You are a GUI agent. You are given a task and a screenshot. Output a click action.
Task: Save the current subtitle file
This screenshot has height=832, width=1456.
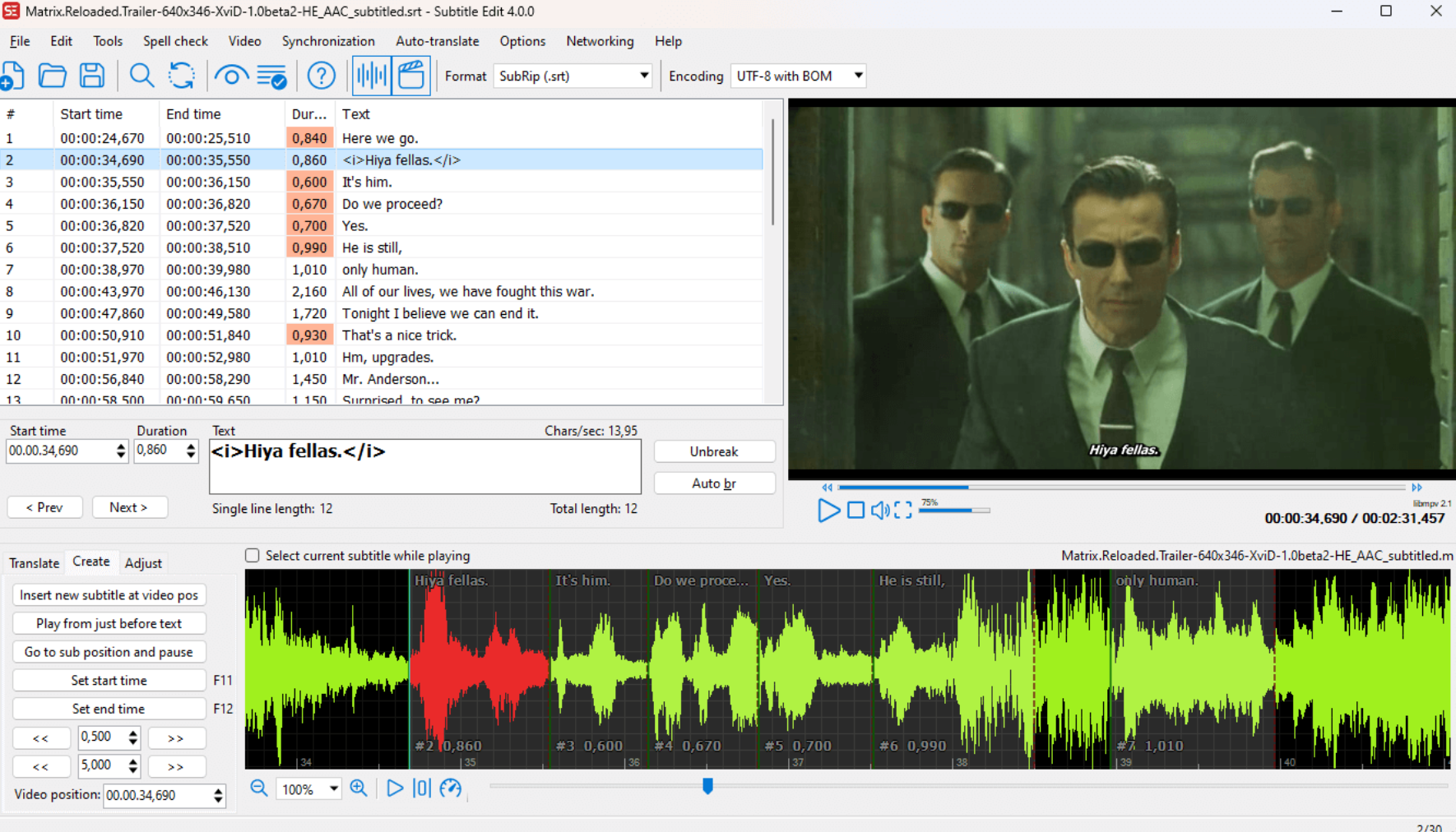pyautogui.click(x=91, y=75)
